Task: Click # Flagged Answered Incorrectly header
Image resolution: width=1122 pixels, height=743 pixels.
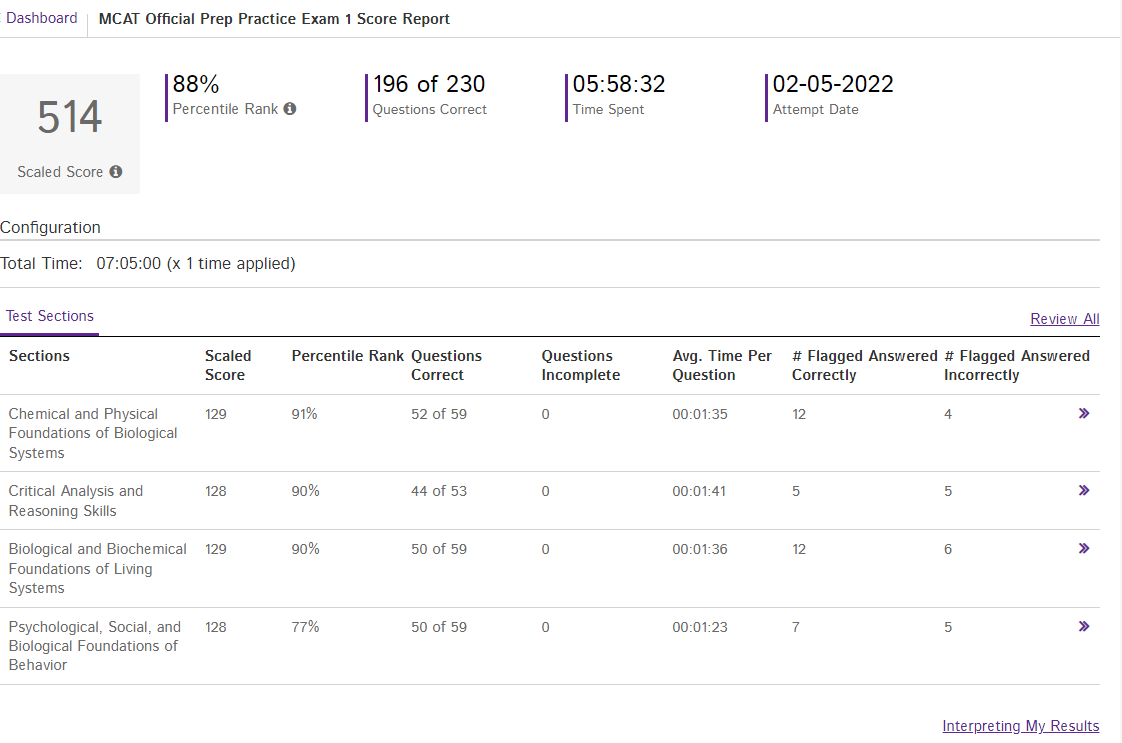Action: pyautogui.click(x=1017, y=365)
